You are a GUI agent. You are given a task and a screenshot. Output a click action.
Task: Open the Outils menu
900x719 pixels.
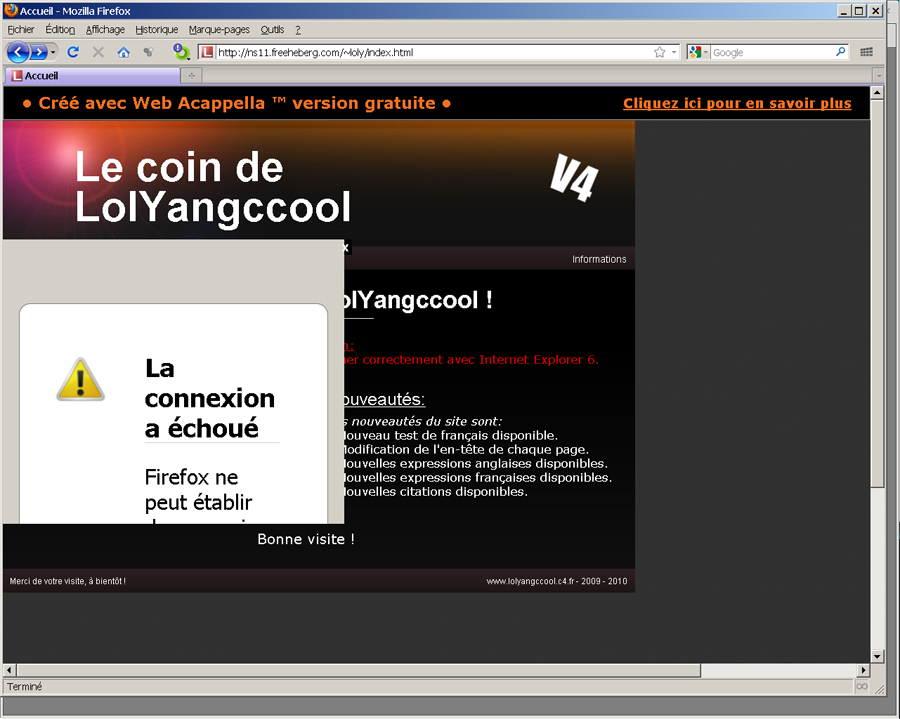pyautogui.click(x=272, y=29)
